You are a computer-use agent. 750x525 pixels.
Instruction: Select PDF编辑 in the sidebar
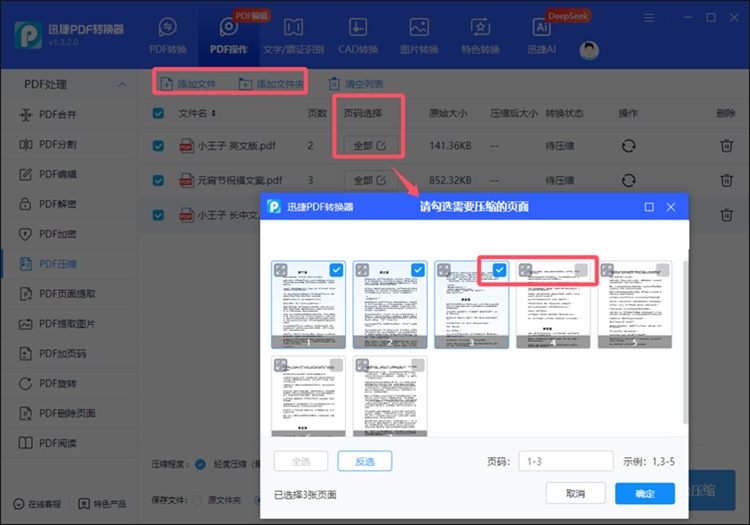(69, 174)
